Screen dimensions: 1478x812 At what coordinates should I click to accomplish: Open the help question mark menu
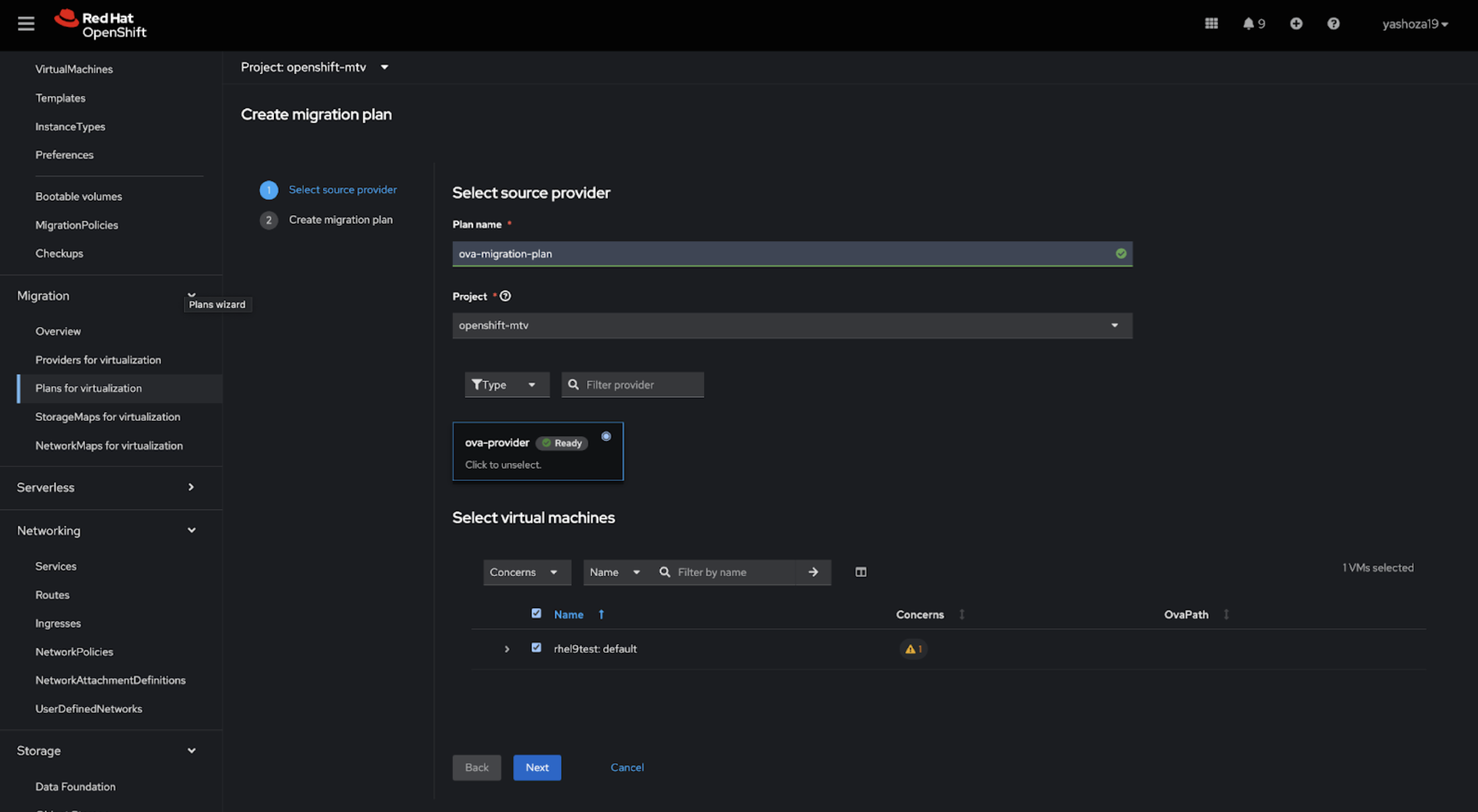[x=1333, y=24]
